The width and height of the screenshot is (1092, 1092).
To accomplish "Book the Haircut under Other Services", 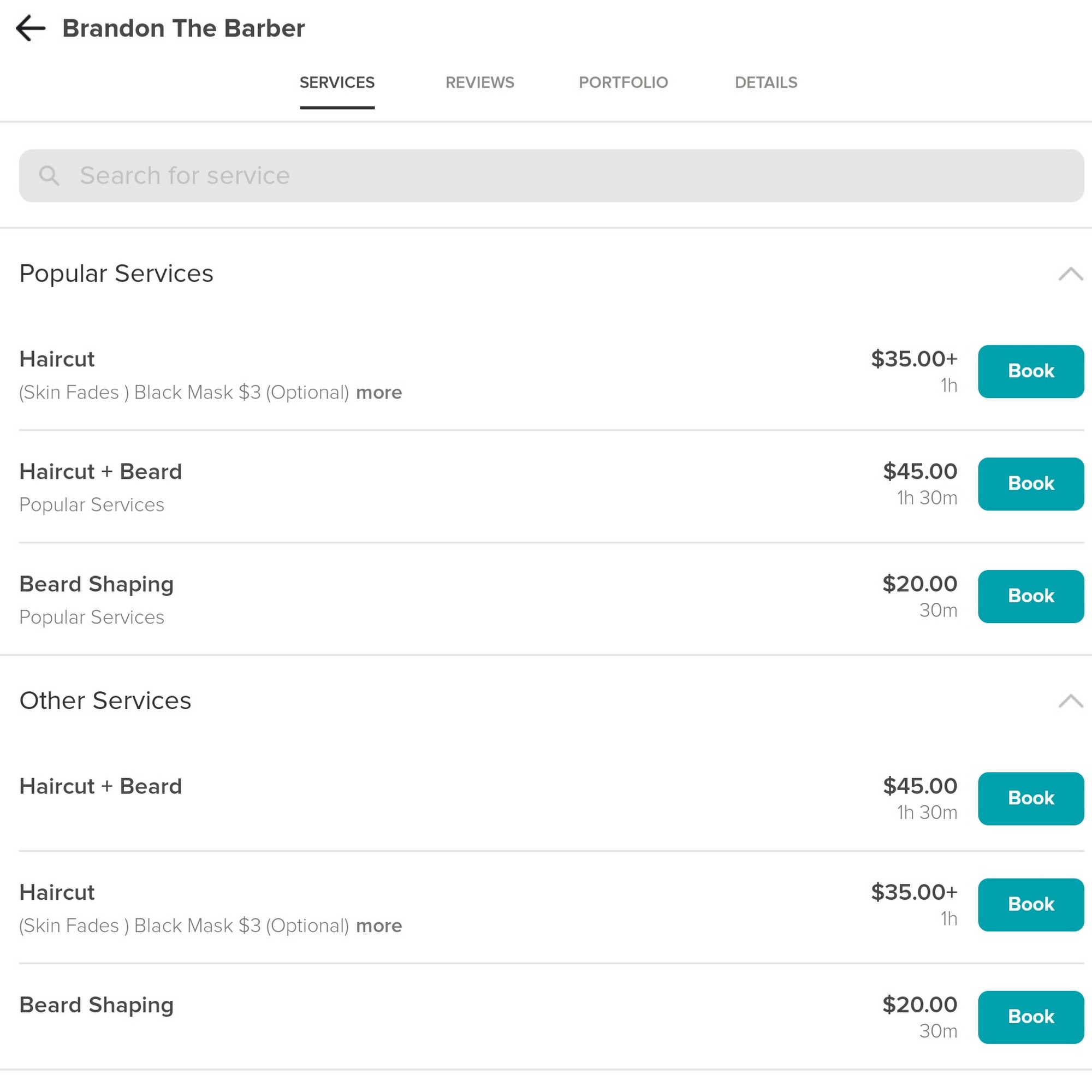I will coord(1030,904).
